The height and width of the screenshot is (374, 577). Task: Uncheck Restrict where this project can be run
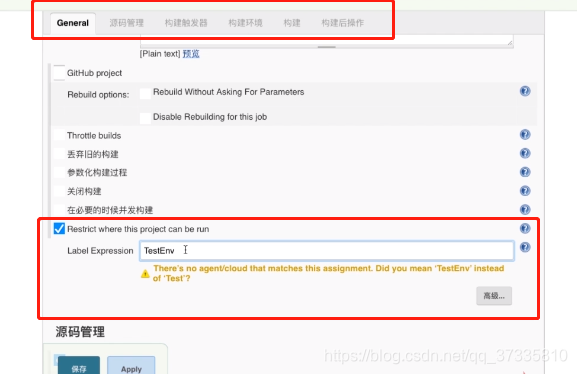pyautogui.click(x=59, y=229)
